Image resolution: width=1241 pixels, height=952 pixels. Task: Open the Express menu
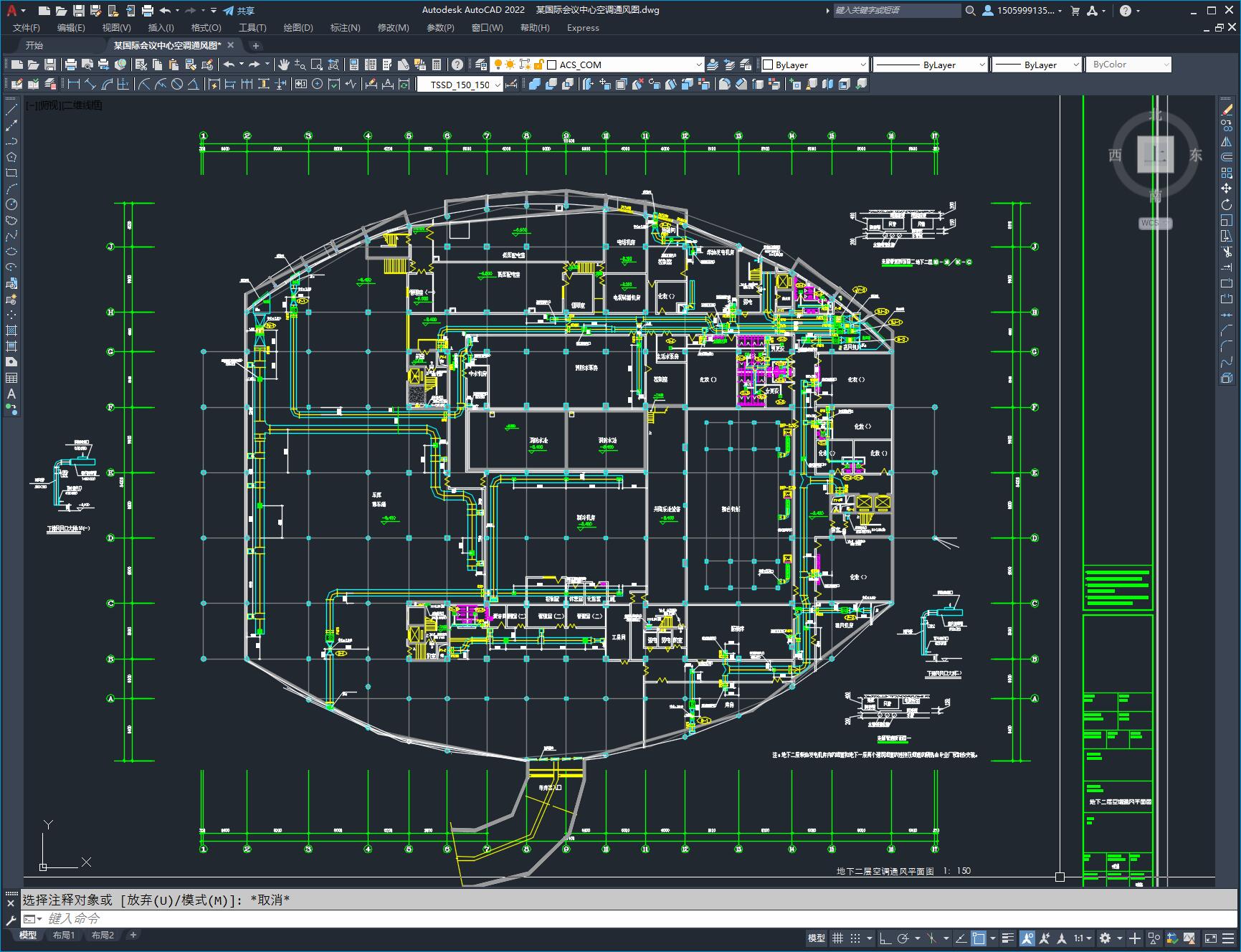583,27
